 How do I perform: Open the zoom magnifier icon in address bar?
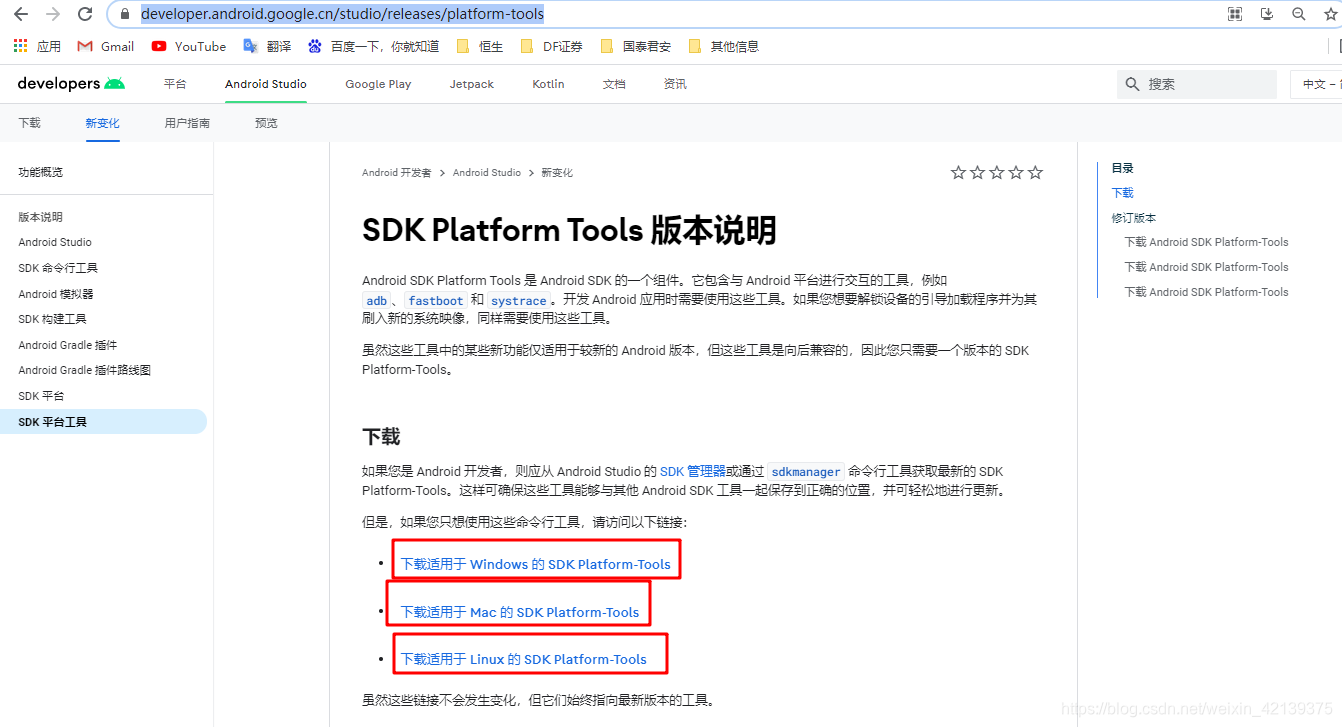(1299, 14)
